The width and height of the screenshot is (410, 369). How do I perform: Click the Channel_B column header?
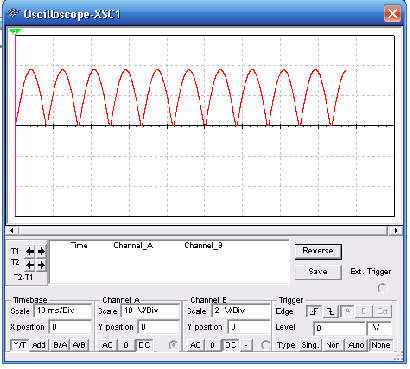pyautogui.click(x=203, y=245)
